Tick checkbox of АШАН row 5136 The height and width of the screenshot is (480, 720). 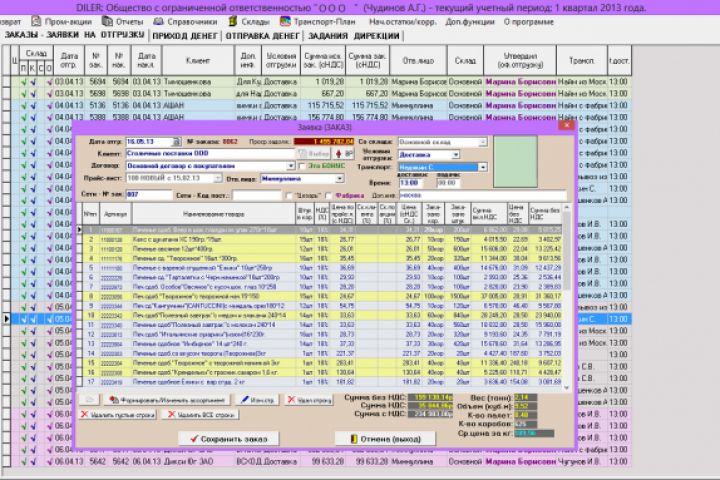(6, 106)
